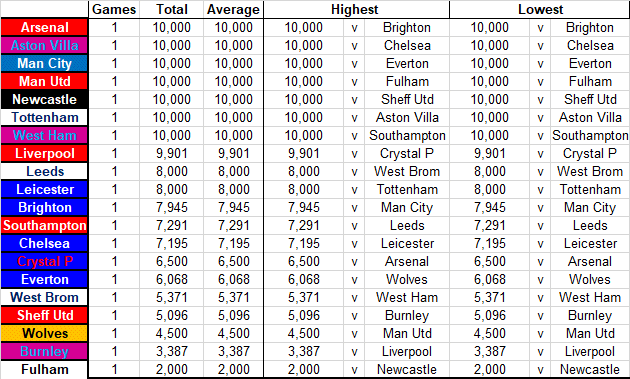This screenshot has width=630, height=379.
Task: Click the Games column header
Action: [x=114, y=9]
